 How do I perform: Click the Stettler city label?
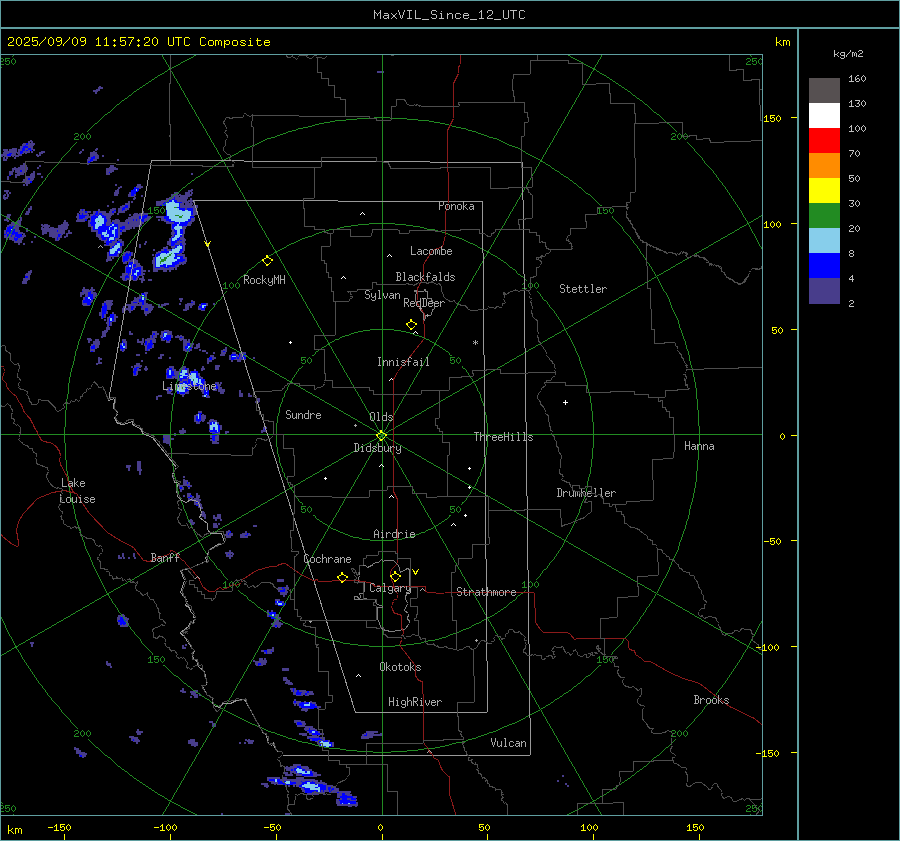tap(583, 289)
